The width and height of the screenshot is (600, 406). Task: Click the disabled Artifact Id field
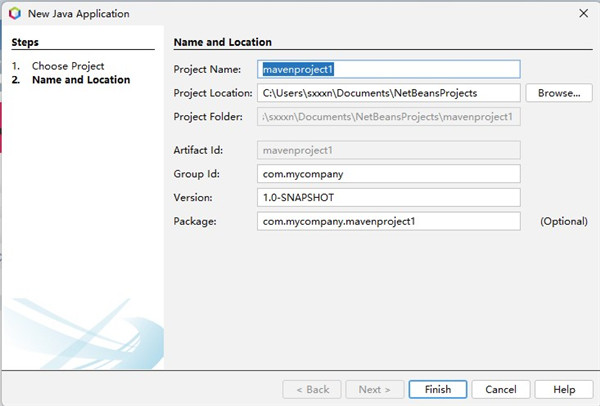[x=389, y=150]
